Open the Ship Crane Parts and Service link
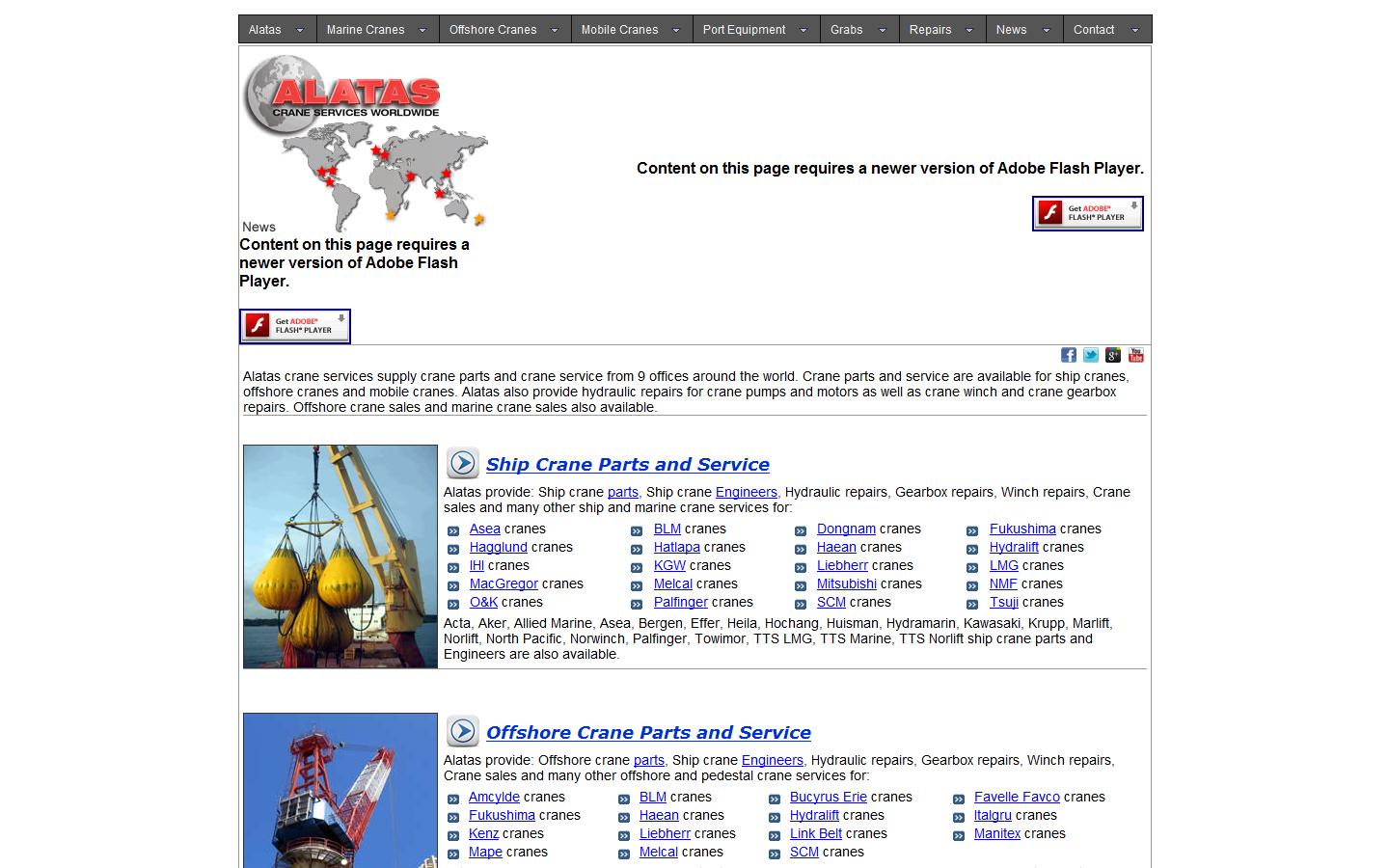 coord(627,464)
